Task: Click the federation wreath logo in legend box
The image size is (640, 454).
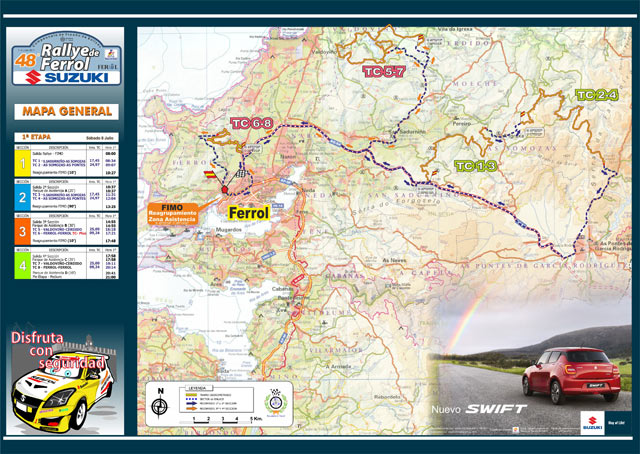Action: pyautogui.click(x=276, y=401)
